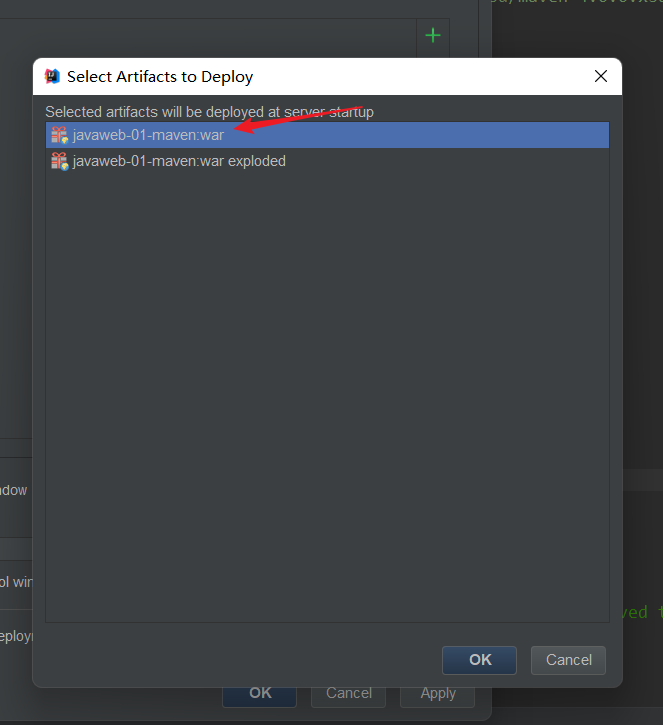Image resolution: width=663 pixels, height=725 pixels.
Task: Click the background Cancel button behind the dialog
Action: pyautogui.click(x=349, y=697)
